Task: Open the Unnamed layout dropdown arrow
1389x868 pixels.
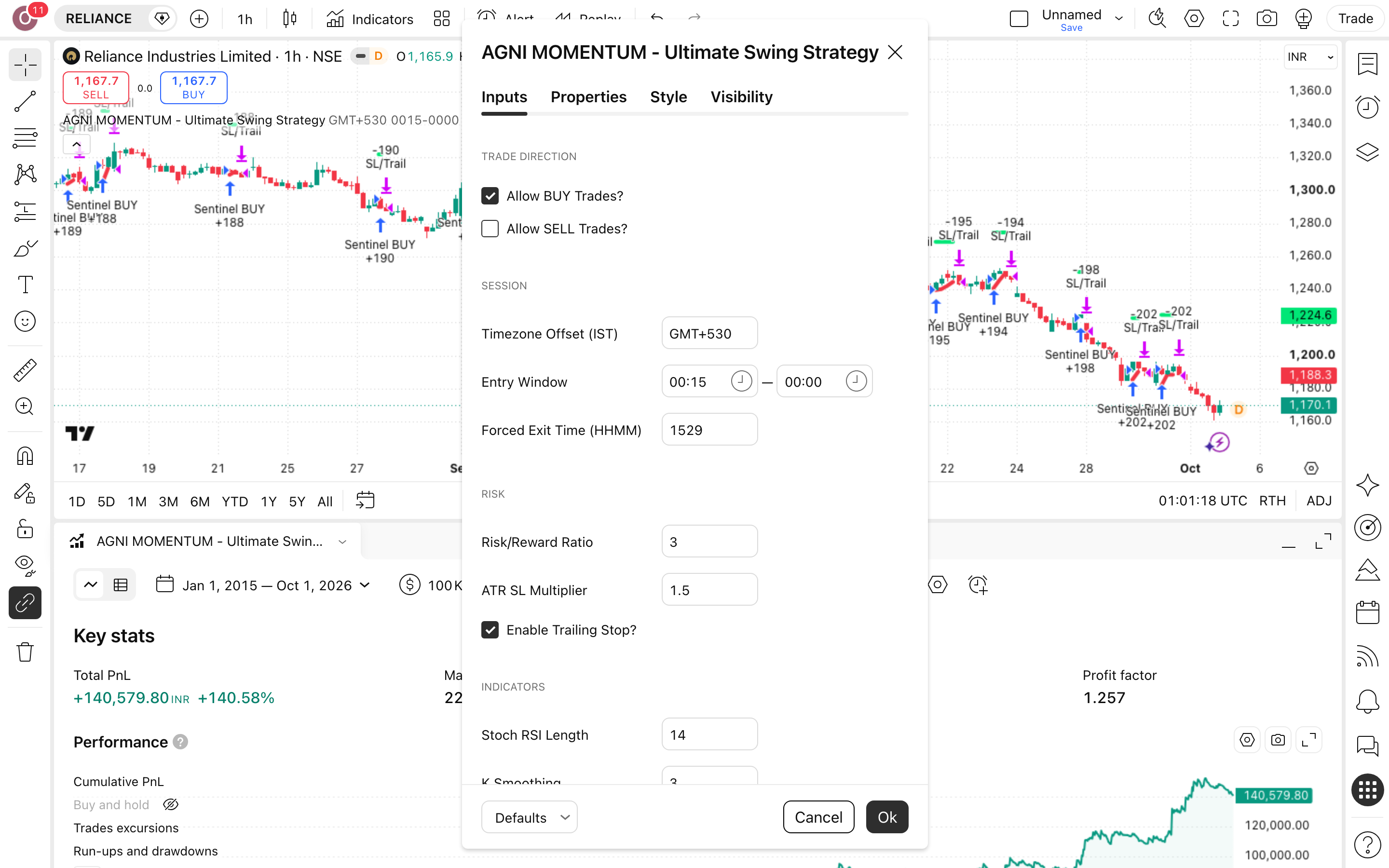Action: (x=1118, y=18)
